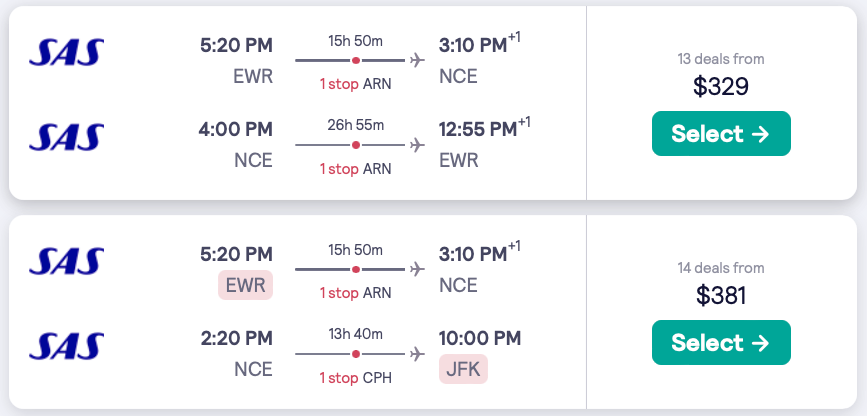Click the highlighted EWR airport badge
Viewport: 867px width, 416px height.
pos(245,285)
